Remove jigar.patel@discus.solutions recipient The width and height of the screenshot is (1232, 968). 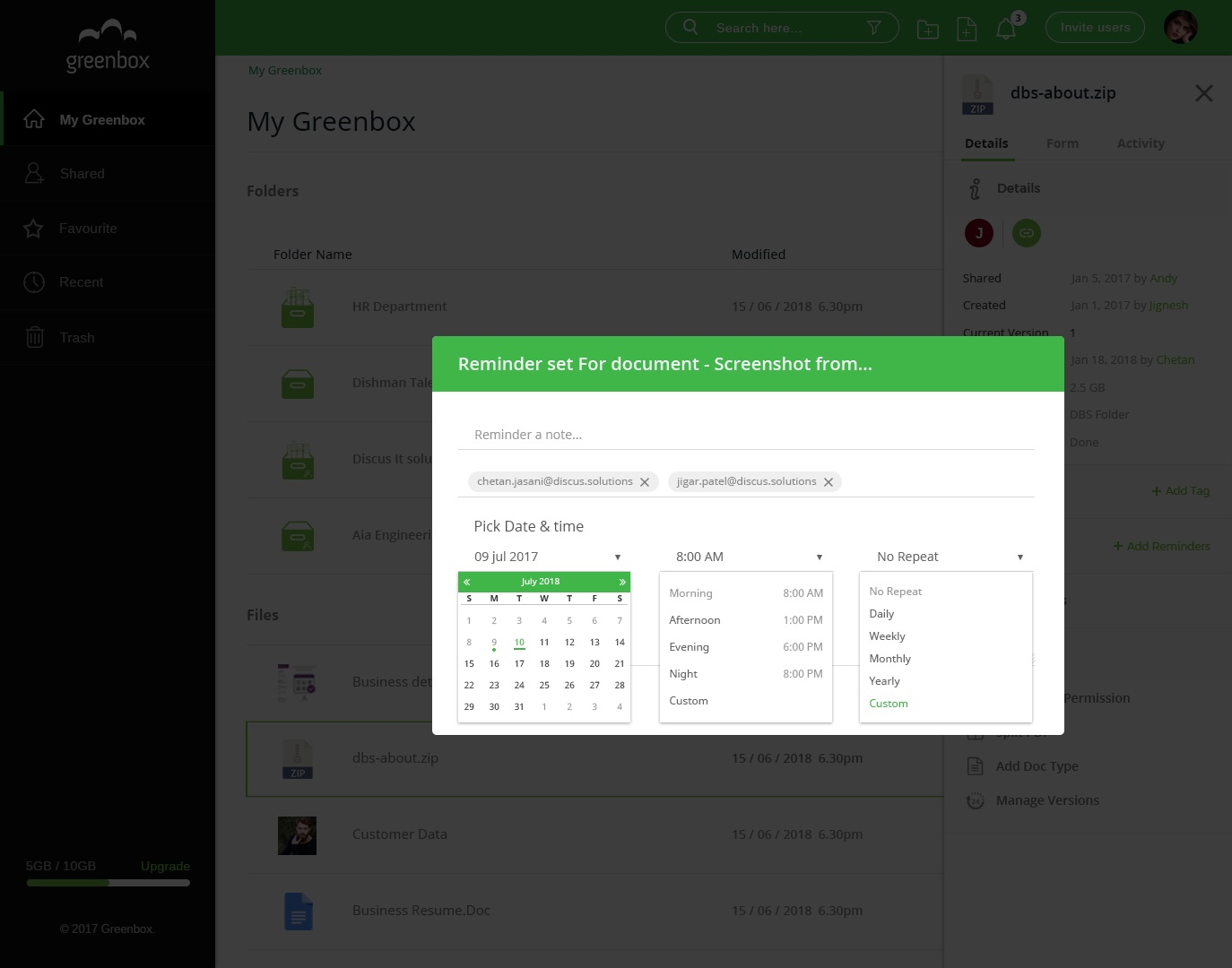click(x=829, y=482)
